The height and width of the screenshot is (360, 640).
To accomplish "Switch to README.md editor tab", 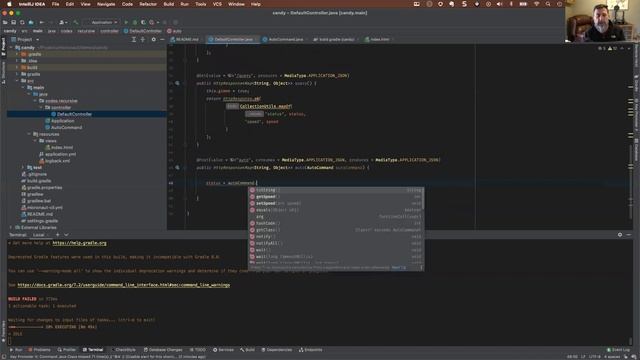I will [x=184, y=40].
